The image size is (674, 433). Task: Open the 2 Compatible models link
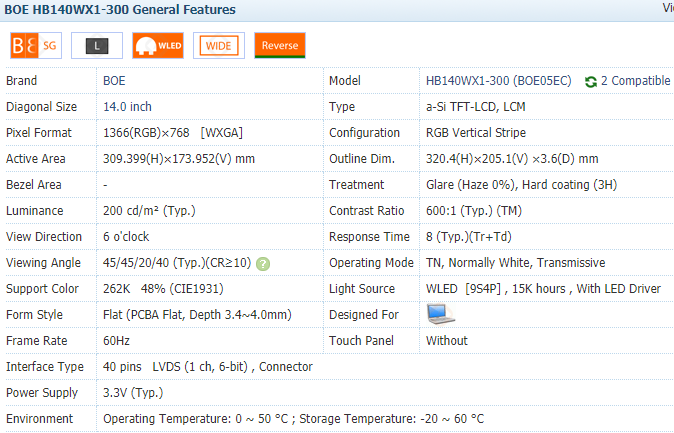pyautogui.click(x=635, y=81)
